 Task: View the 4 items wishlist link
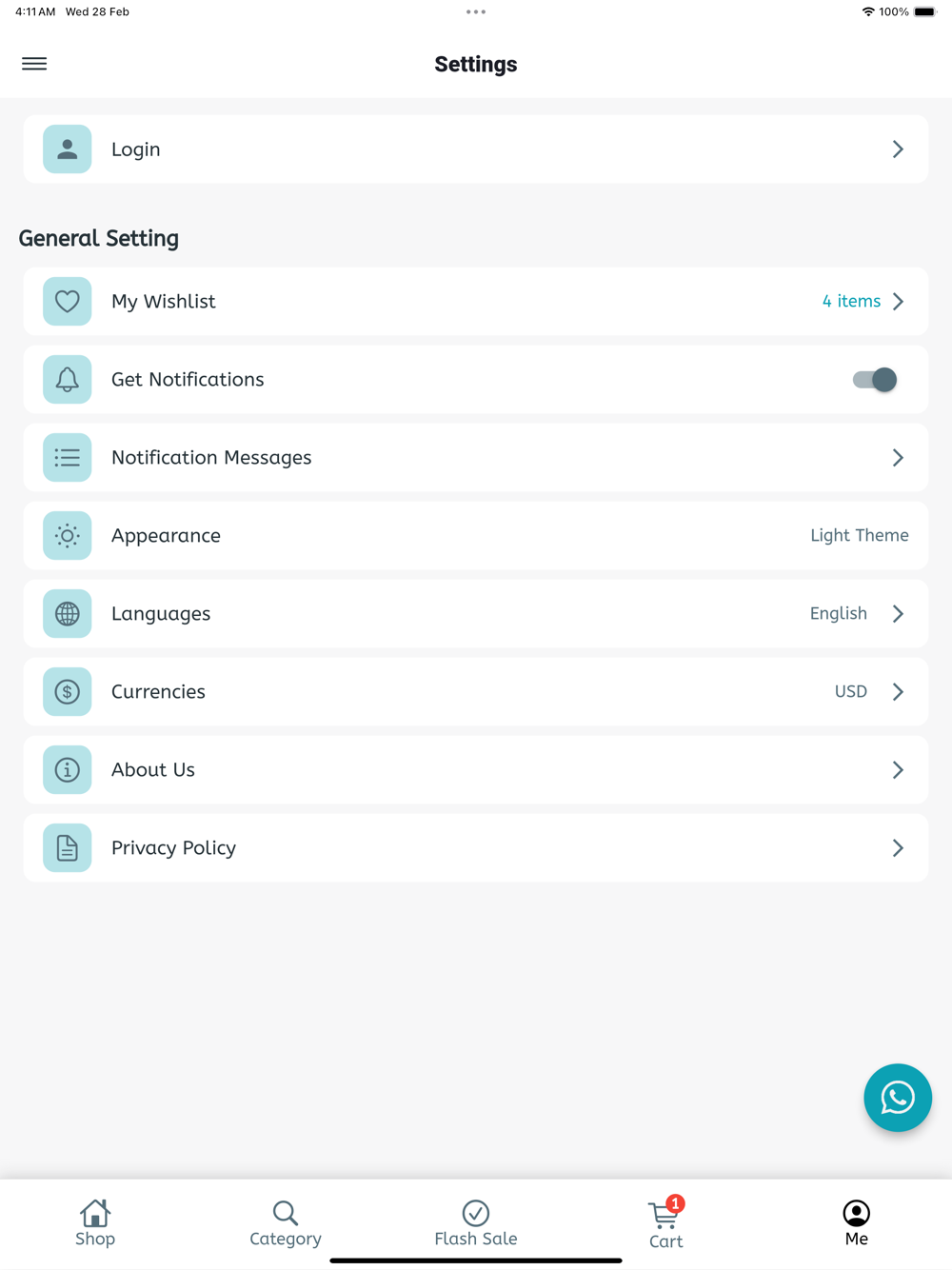pos(851,301)
